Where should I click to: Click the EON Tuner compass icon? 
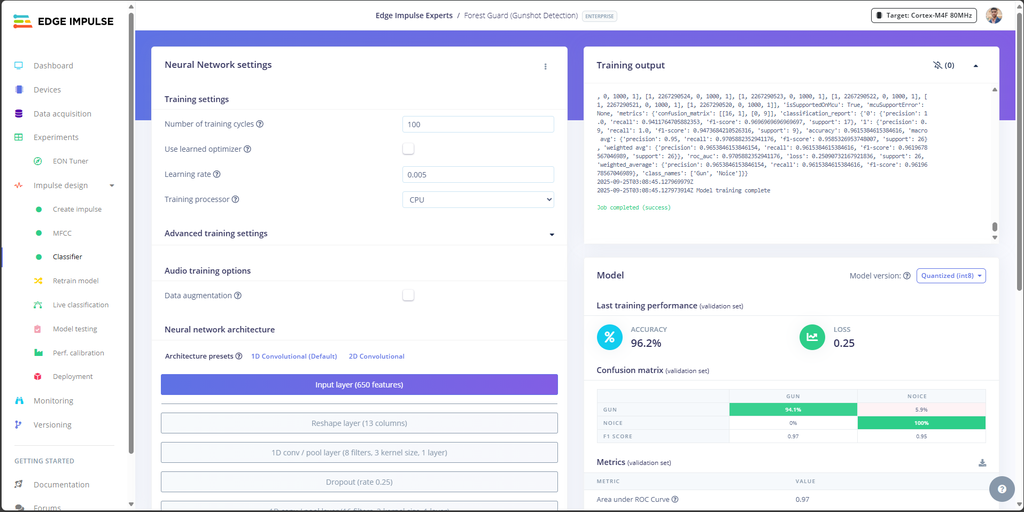click(x=38, y=161)
